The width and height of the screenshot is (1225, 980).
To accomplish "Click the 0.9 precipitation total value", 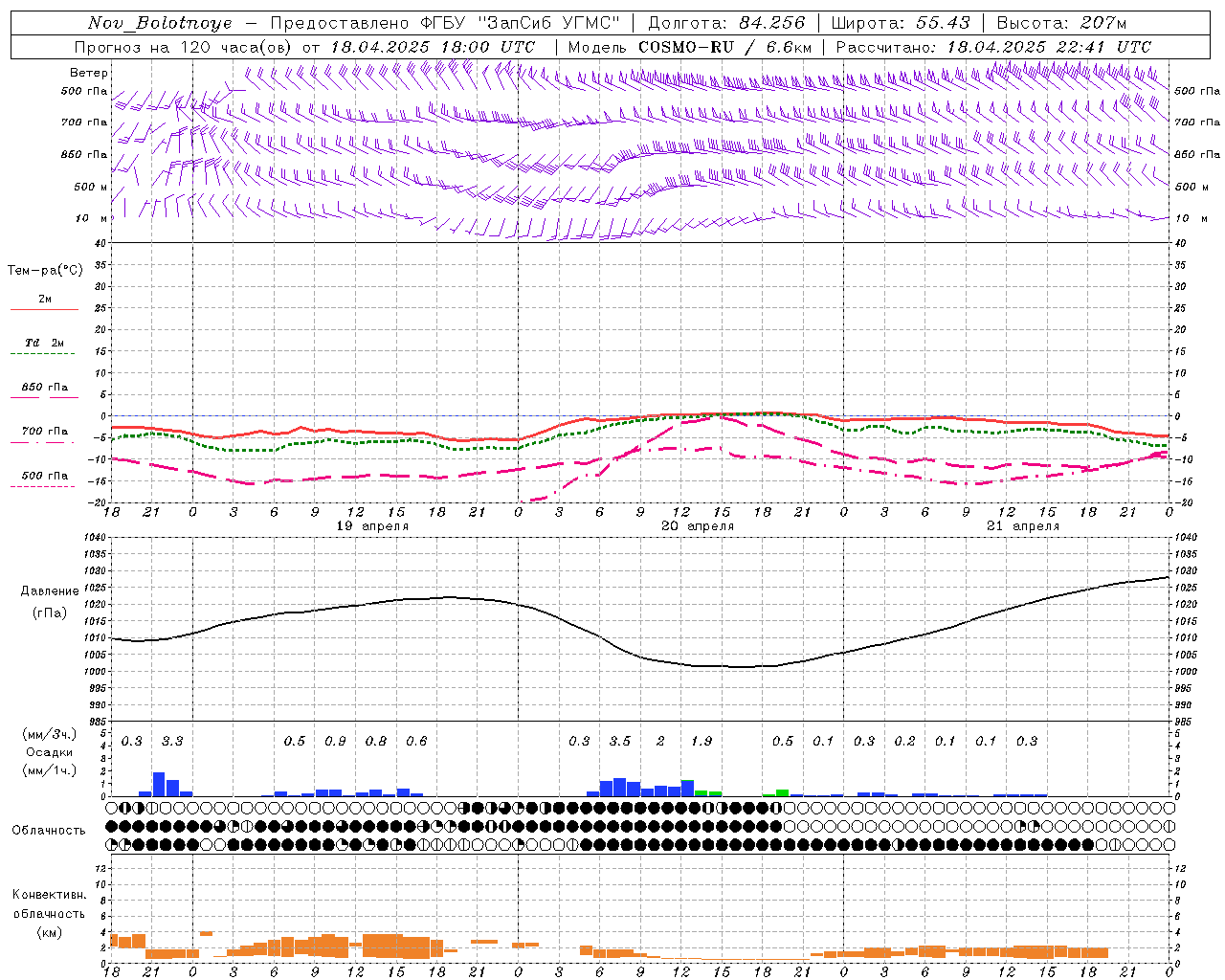I will pyautogui.click(x=335, y=742).
